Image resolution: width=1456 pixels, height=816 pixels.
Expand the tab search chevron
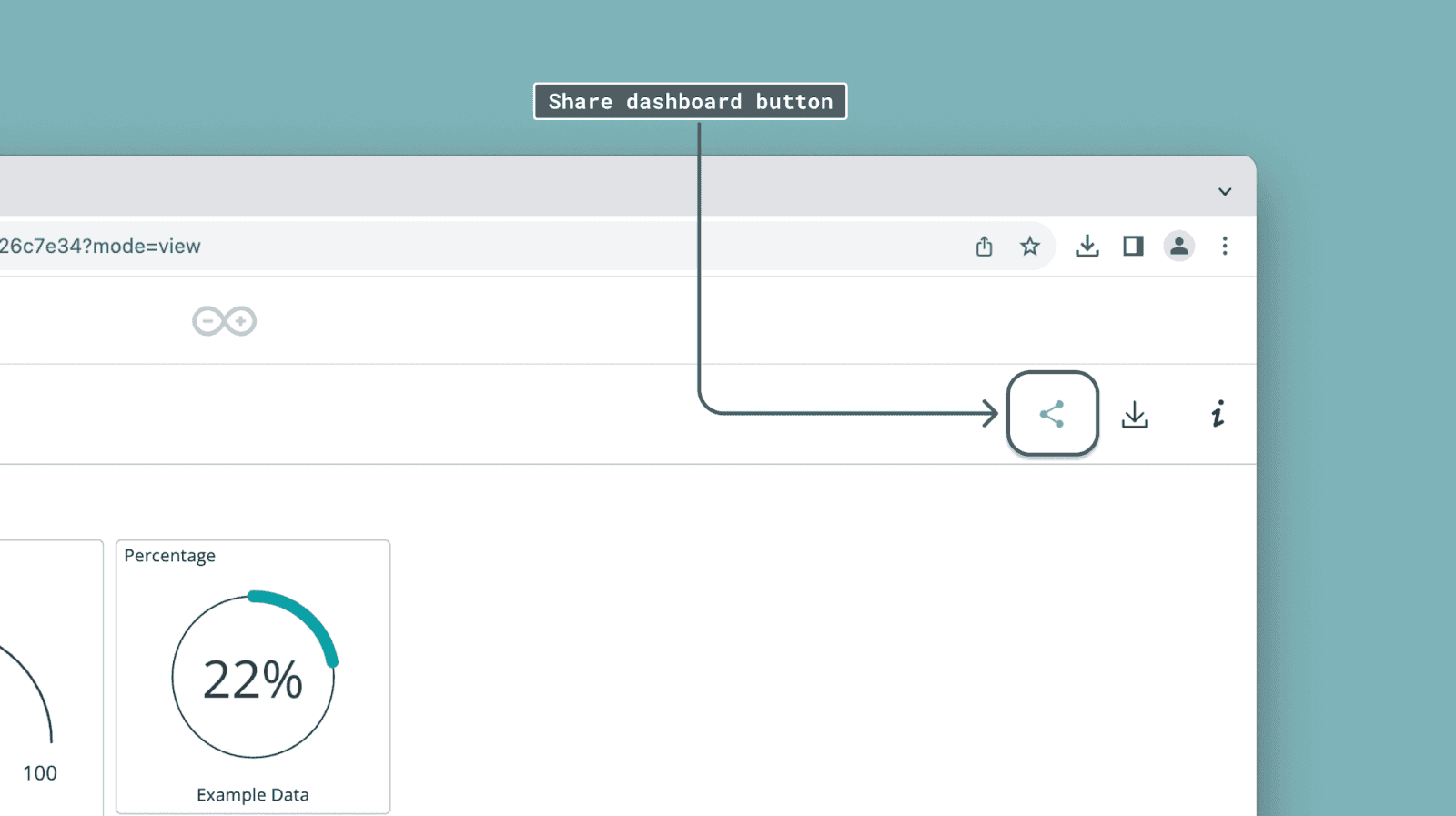tap(1225, 192)
